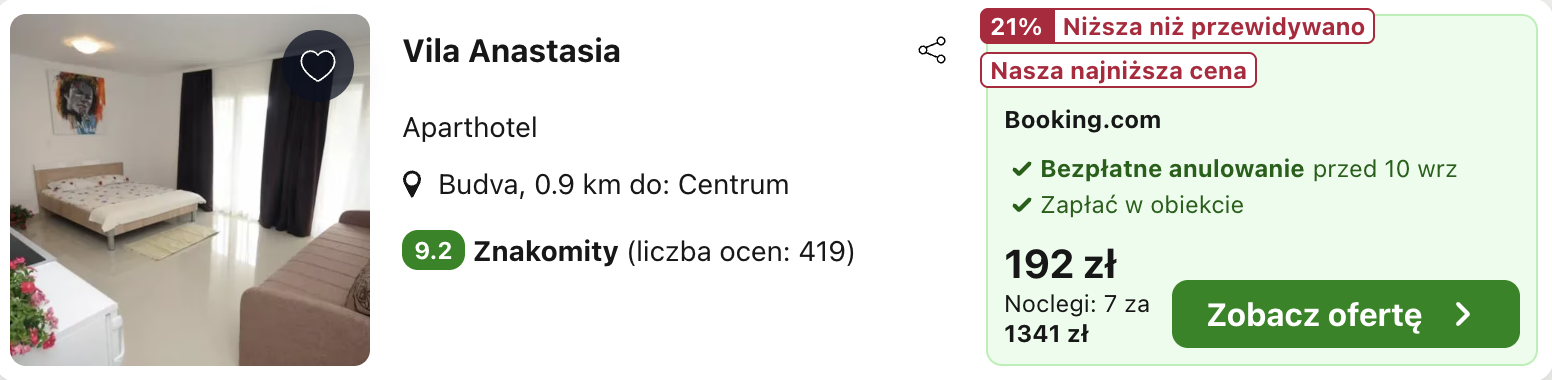The height and width of the screenshot is (380, 1552).
Task: Click the Budva, 0.9 km do: Centrum location
Action: click(613, 185)
